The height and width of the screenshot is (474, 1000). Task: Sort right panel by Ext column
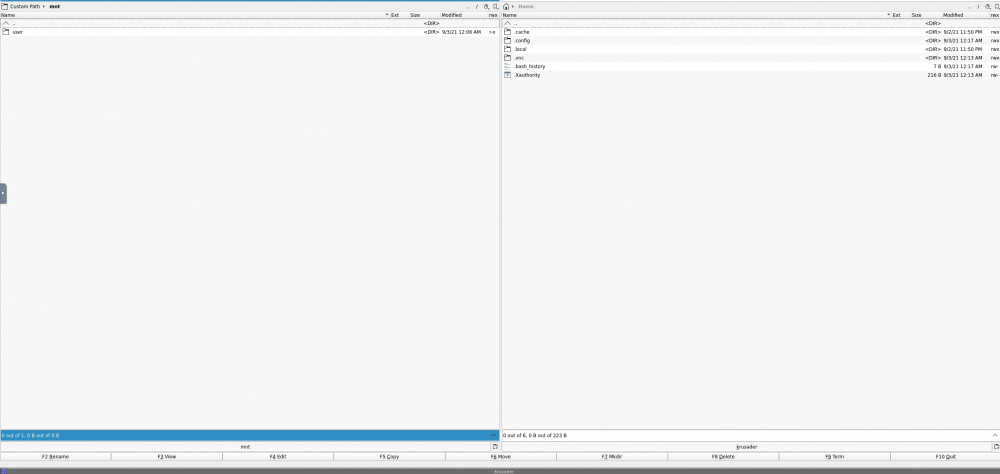click(x=901, y=15)
